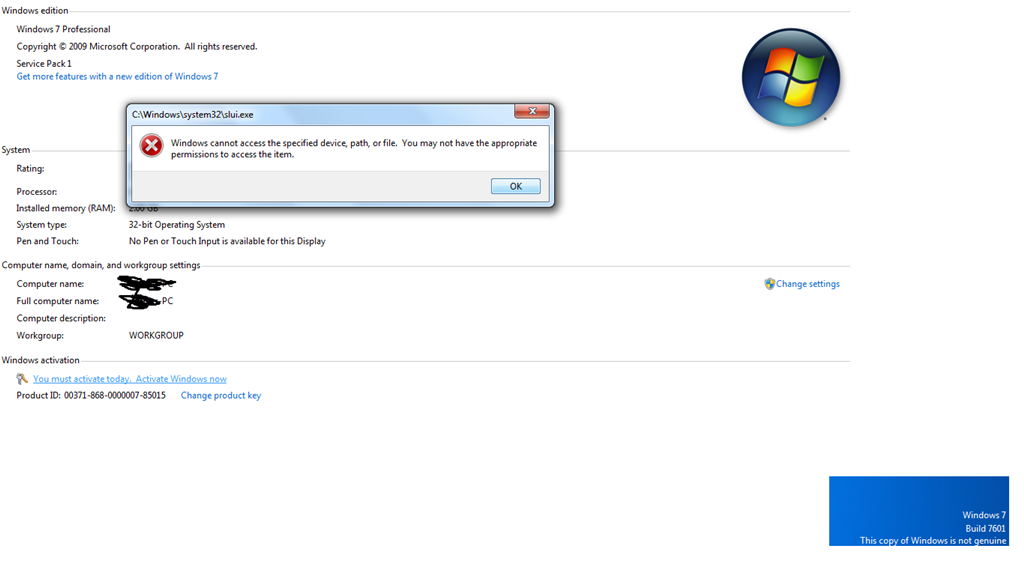Viewport: 1024px width, 575px height.
Task: Click the shield icon beside Change settings
Action: [x=769, y=284]
